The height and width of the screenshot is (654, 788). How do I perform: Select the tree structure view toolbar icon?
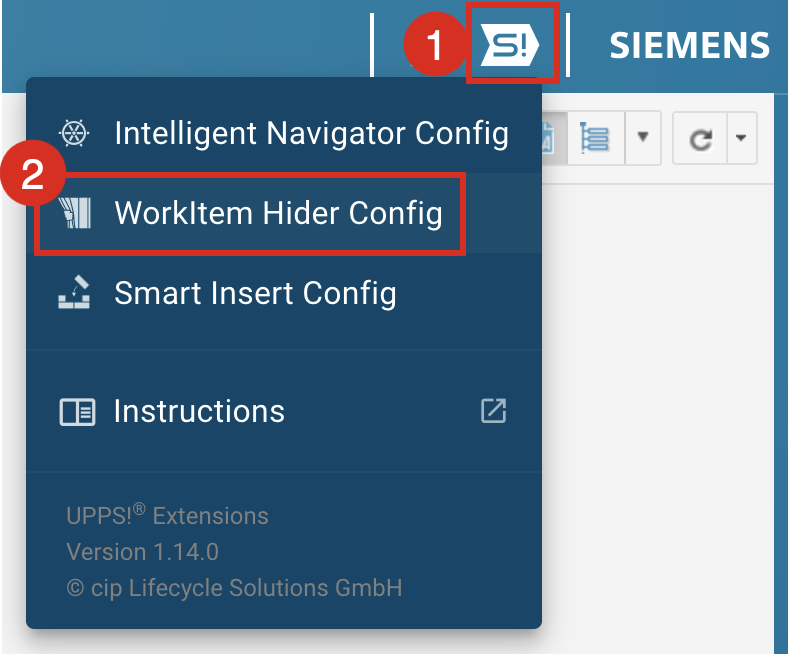(x=595, y=139)
